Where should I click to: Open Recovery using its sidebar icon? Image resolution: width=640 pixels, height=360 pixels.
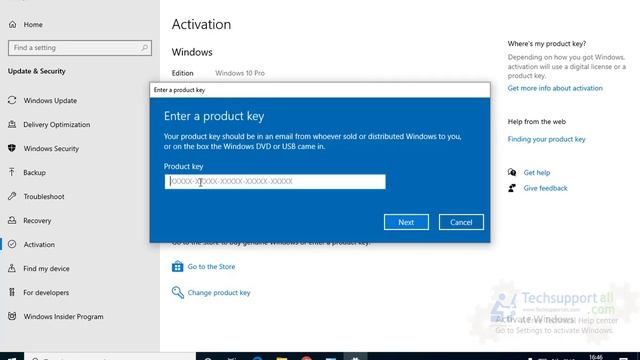pyautogui.click(x=12, y=220)
